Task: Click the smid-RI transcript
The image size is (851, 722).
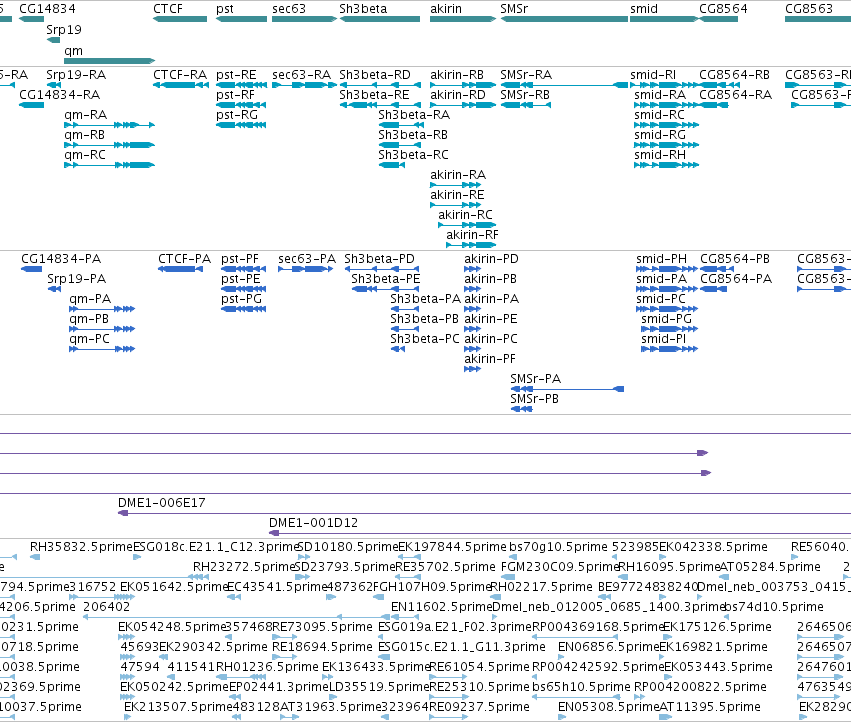Action: tap(664, 85)
